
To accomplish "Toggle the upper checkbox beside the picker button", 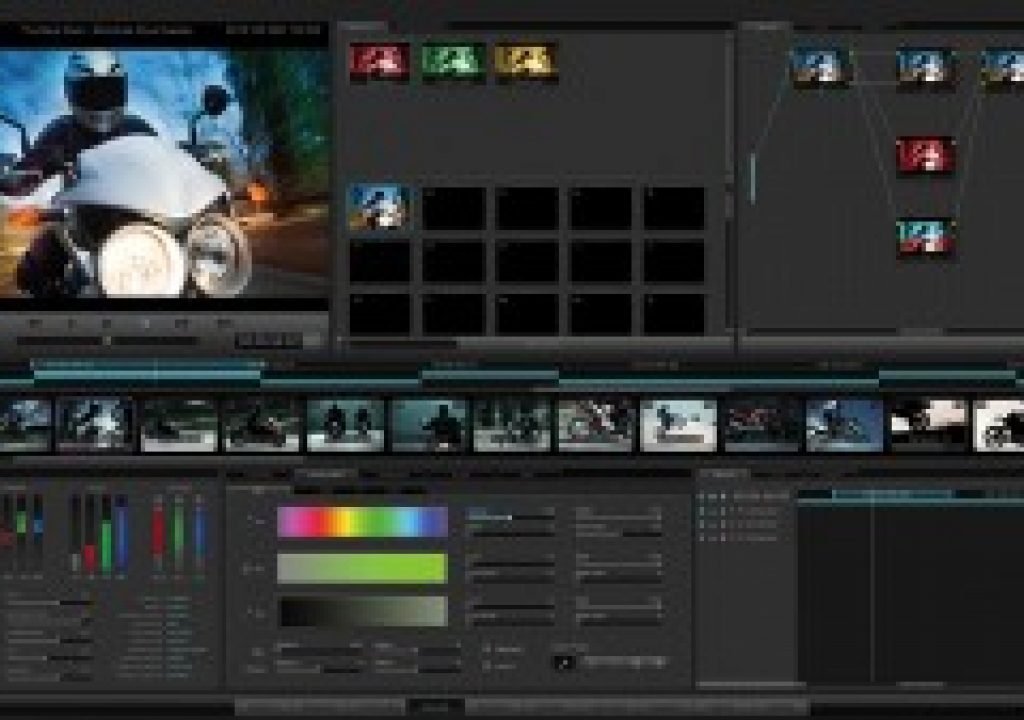I will [486, 649].
